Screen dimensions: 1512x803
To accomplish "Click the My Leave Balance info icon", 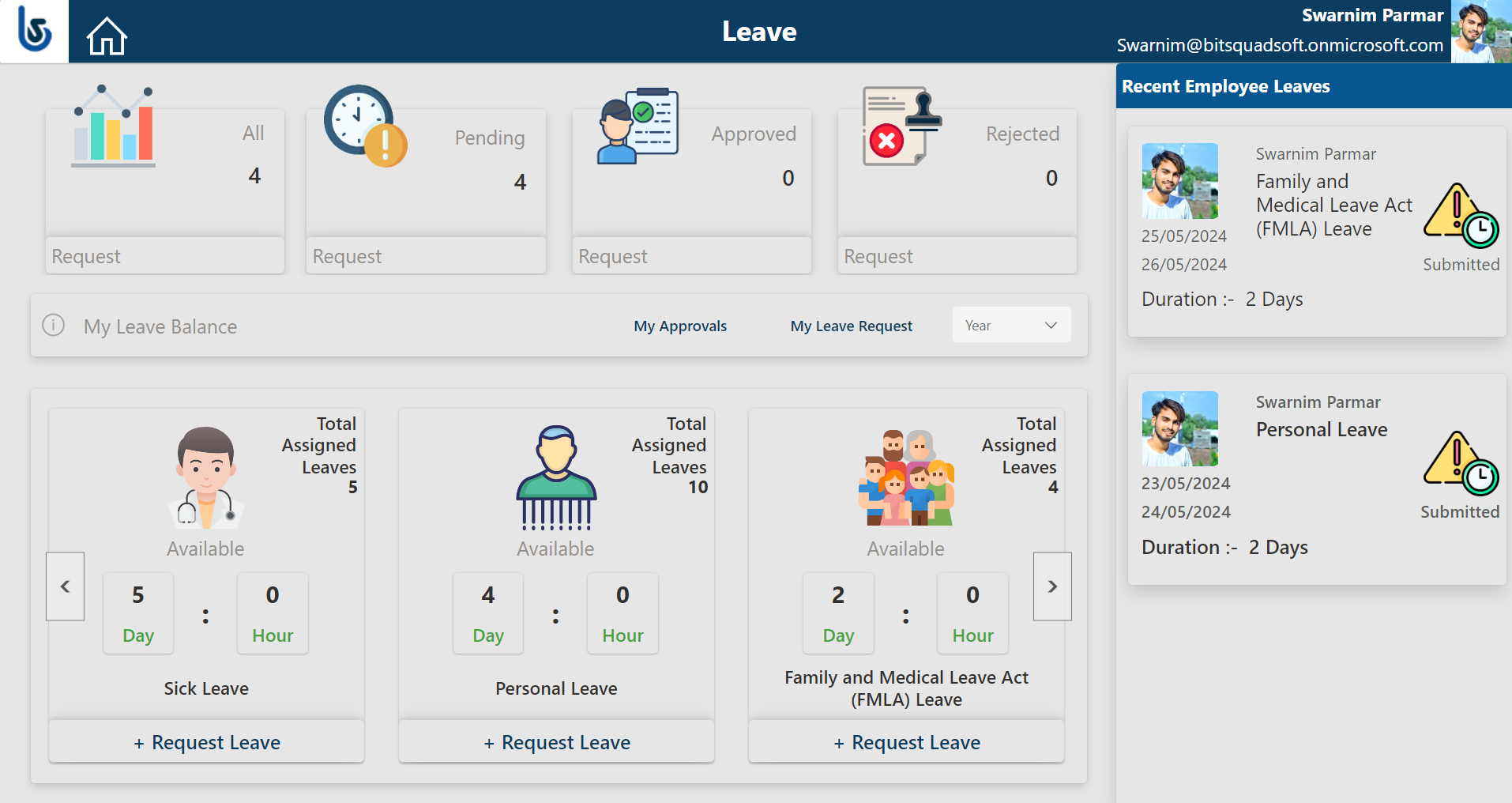I will pos(53,325).
